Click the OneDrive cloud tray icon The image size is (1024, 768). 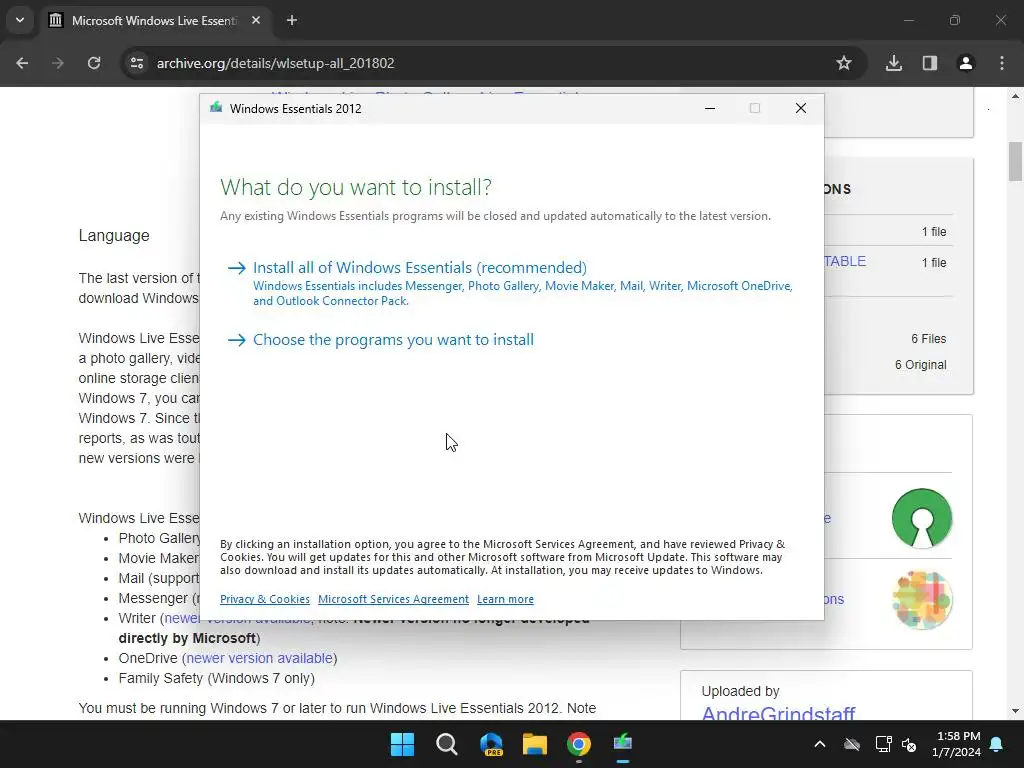click(x=852, y=744)
